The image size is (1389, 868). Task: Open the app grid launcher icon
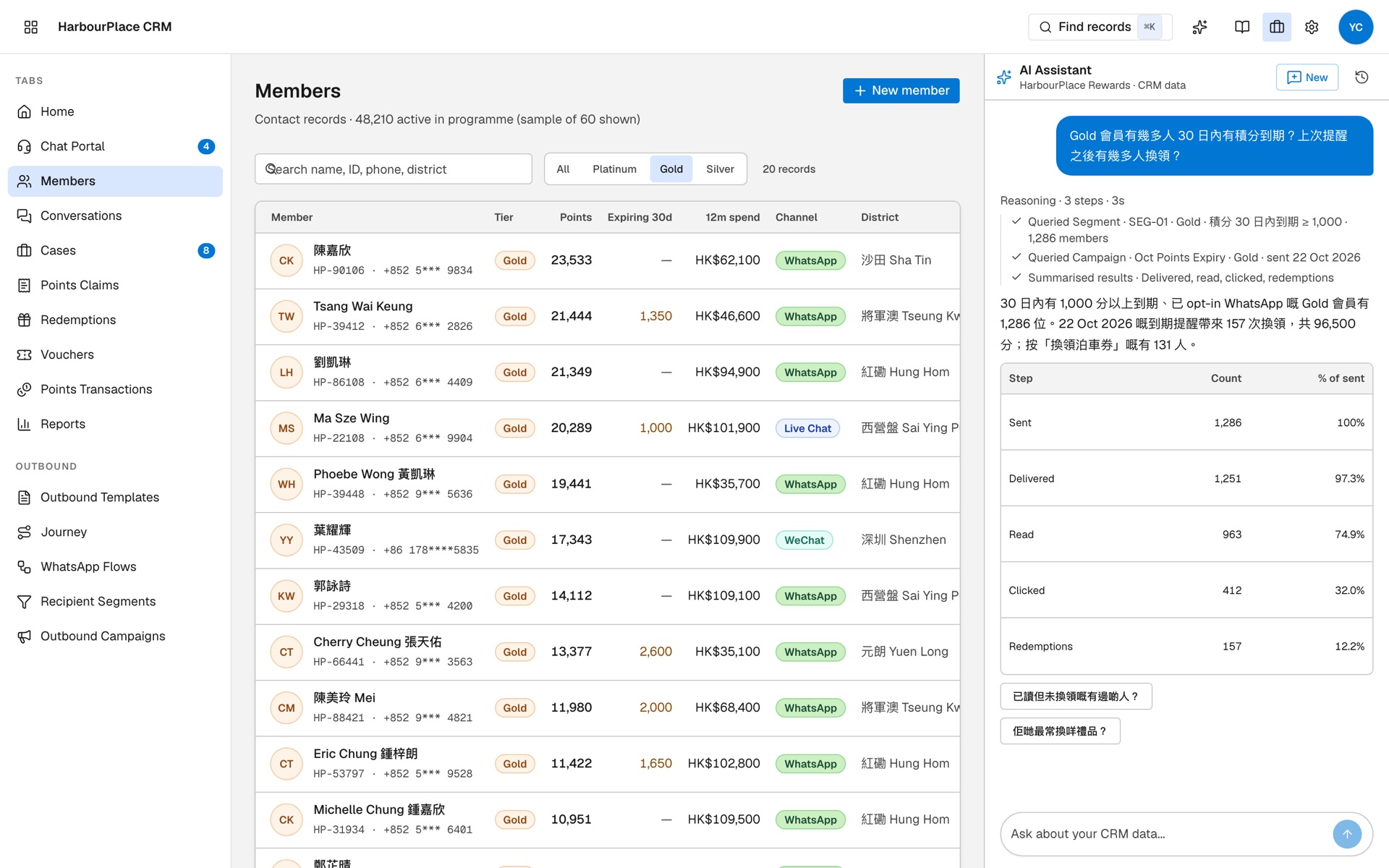(30, 27)
